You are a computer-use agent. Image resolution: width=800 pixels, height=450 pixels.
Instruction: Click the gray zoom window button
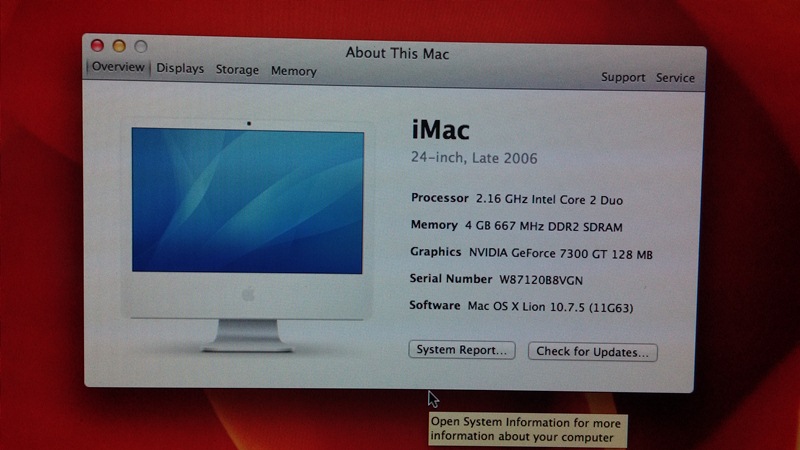(x=141, y=47)
